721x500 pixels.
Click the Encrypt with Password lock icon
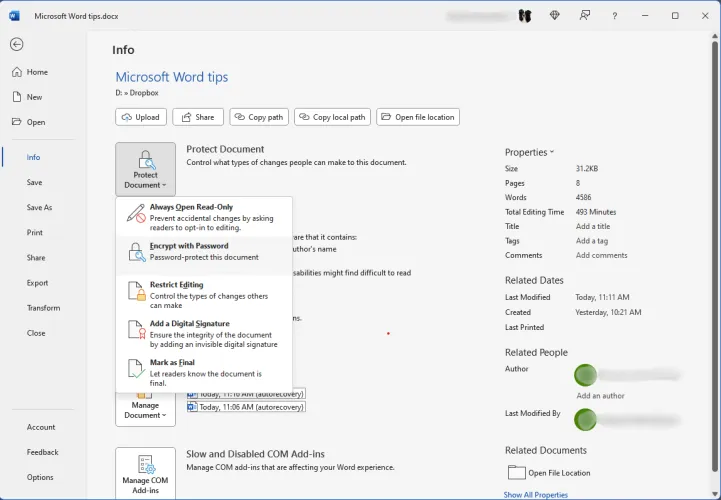pos(135,252)
